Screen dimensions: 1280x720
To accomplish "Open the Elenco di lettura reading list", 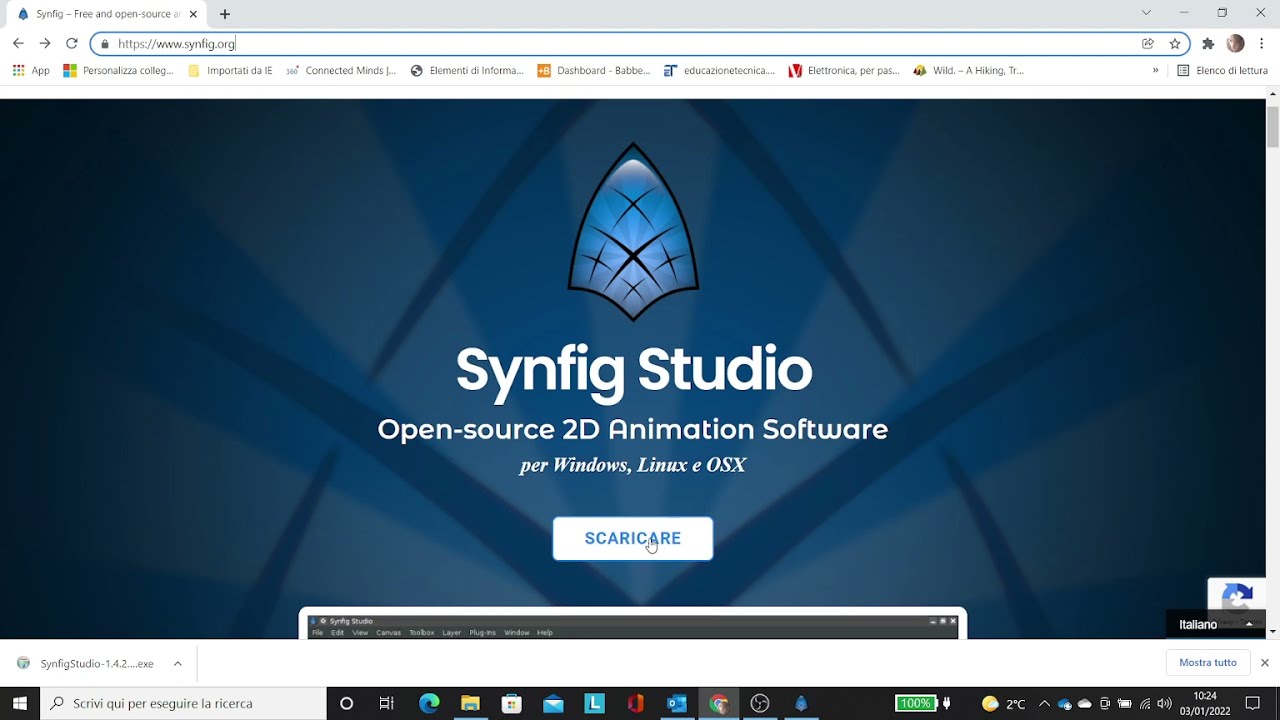I will 1222,71.
